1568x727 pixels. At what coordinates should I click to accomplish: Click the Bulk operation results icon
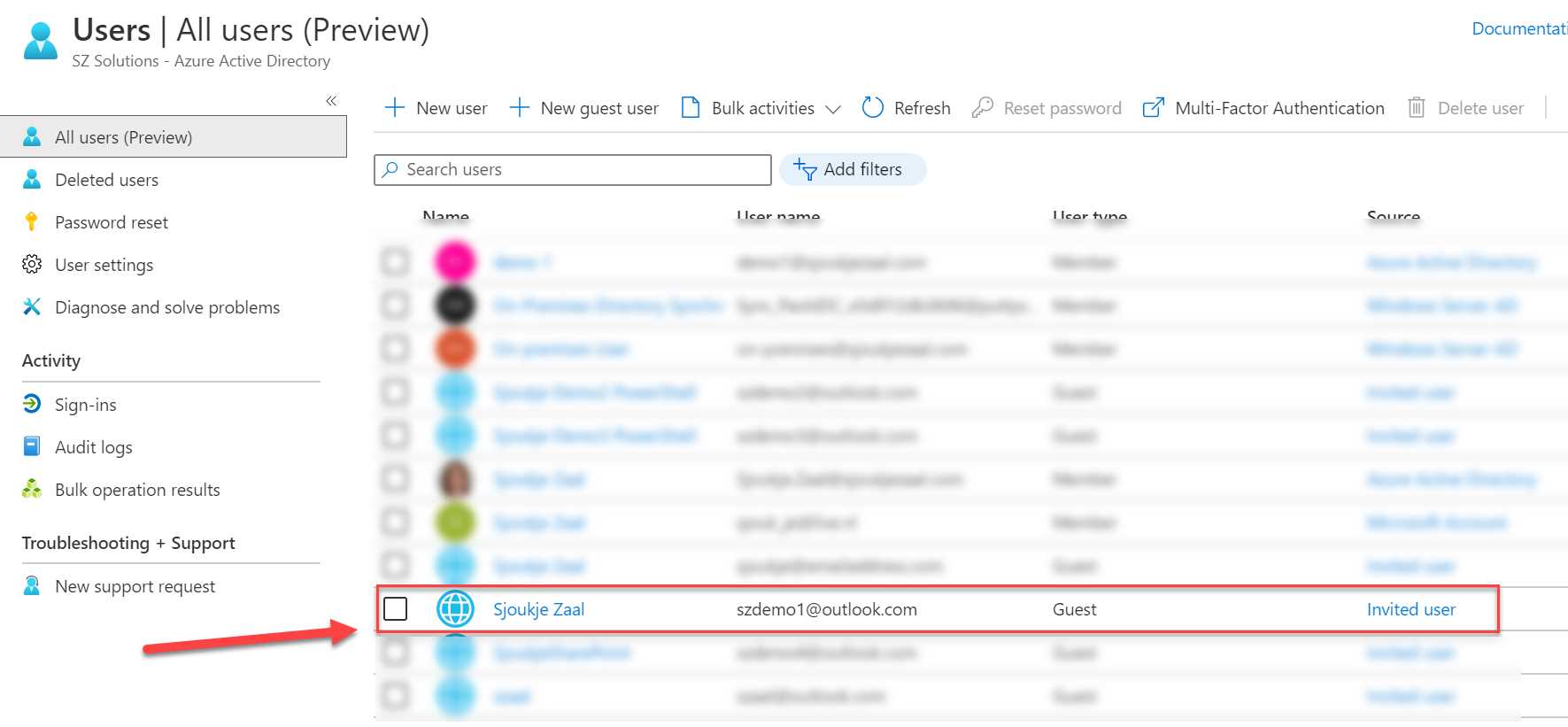click(32, 488)
